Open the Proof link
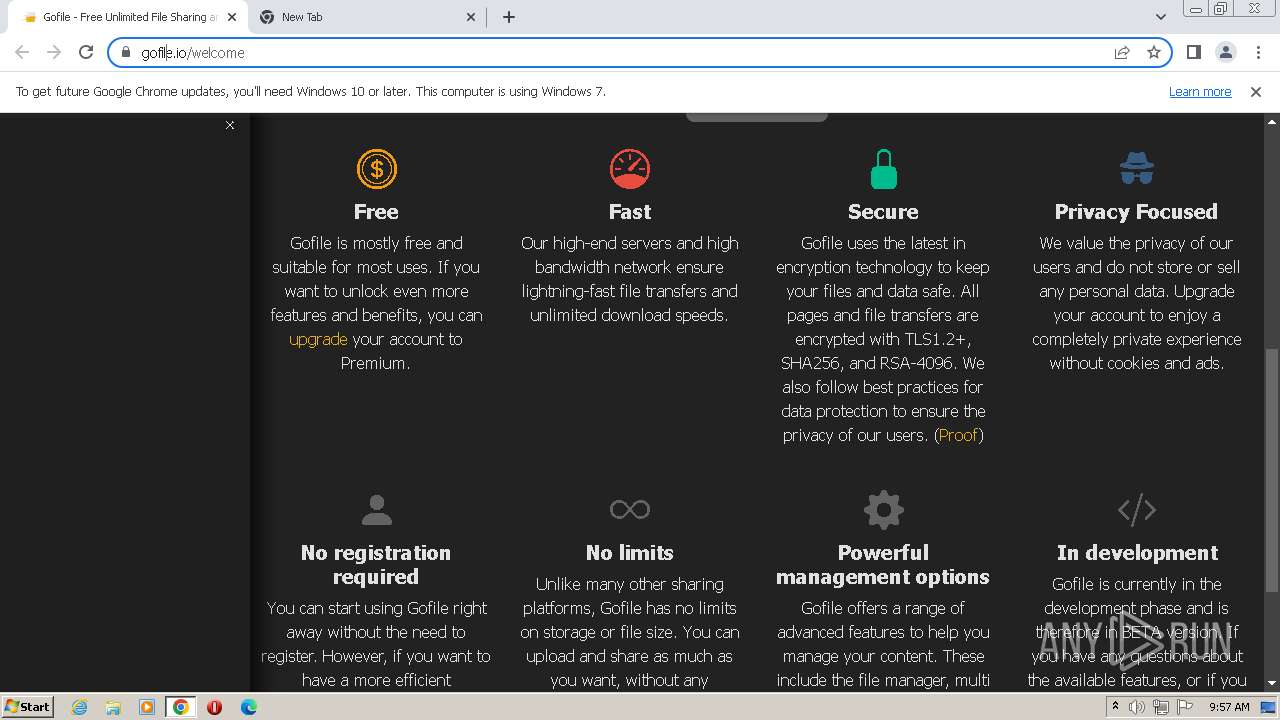The image size is (1280, 720). pos(958,435)
